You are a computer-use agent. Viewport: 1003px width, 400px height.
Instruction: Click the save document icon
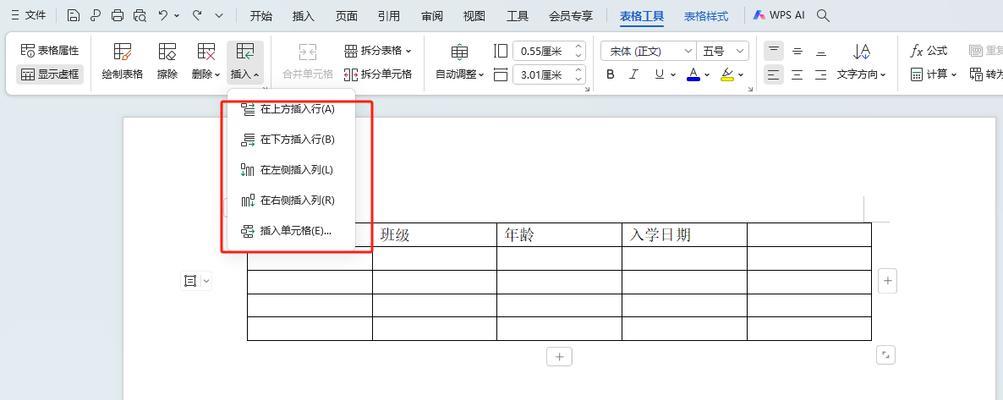click(x=73, y=15)
